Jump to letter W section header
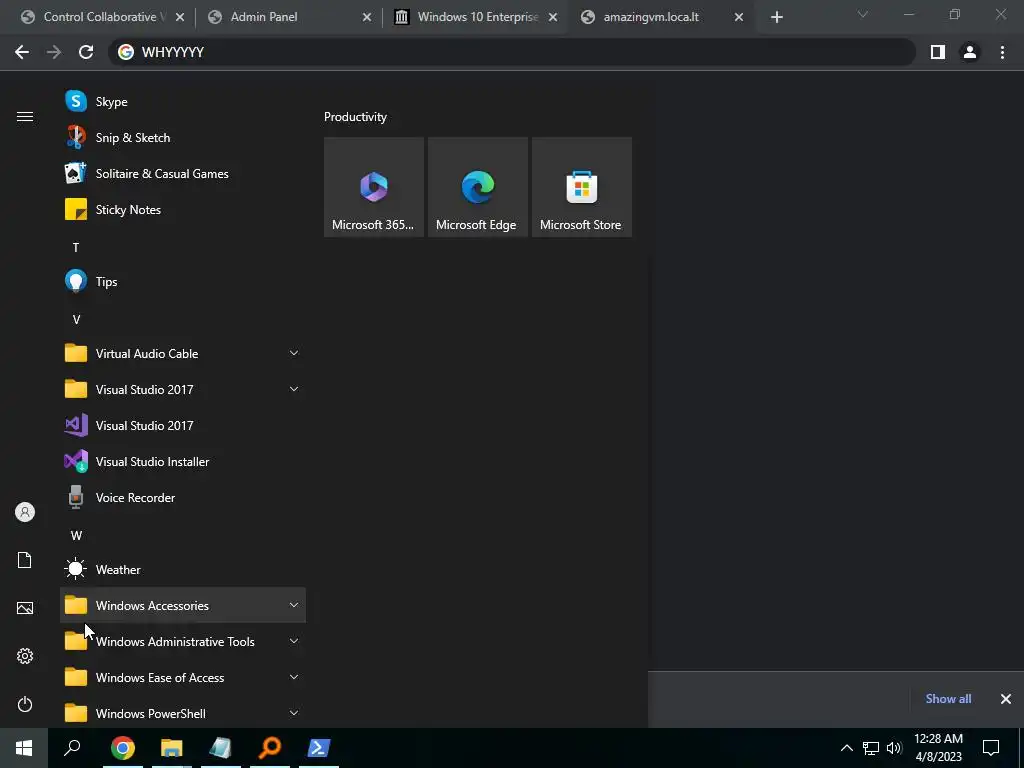 click(76, 536)
